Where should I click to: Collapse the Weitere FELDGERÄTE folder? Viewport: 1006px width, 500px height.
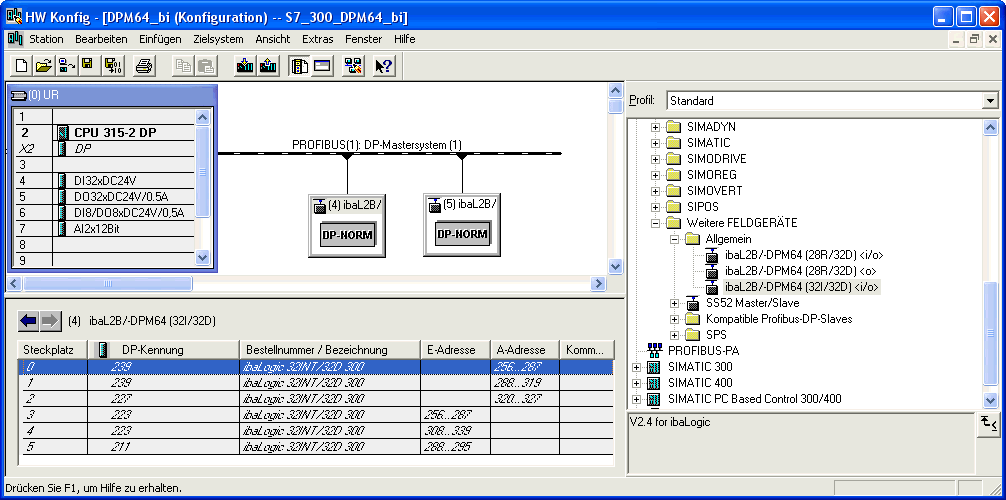tap(656, 223)
